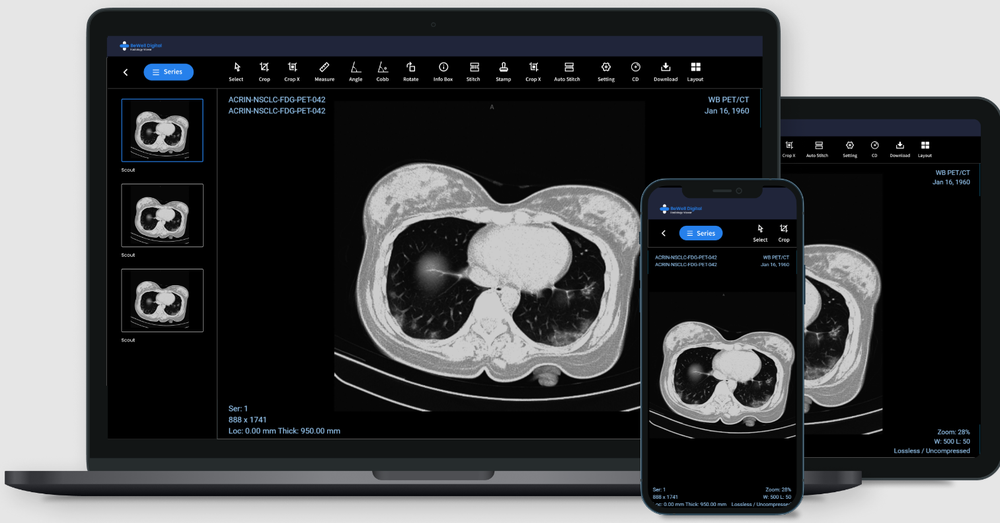
Task: Open the Setting tool on laptop toolbar
Action: (606, 71)
